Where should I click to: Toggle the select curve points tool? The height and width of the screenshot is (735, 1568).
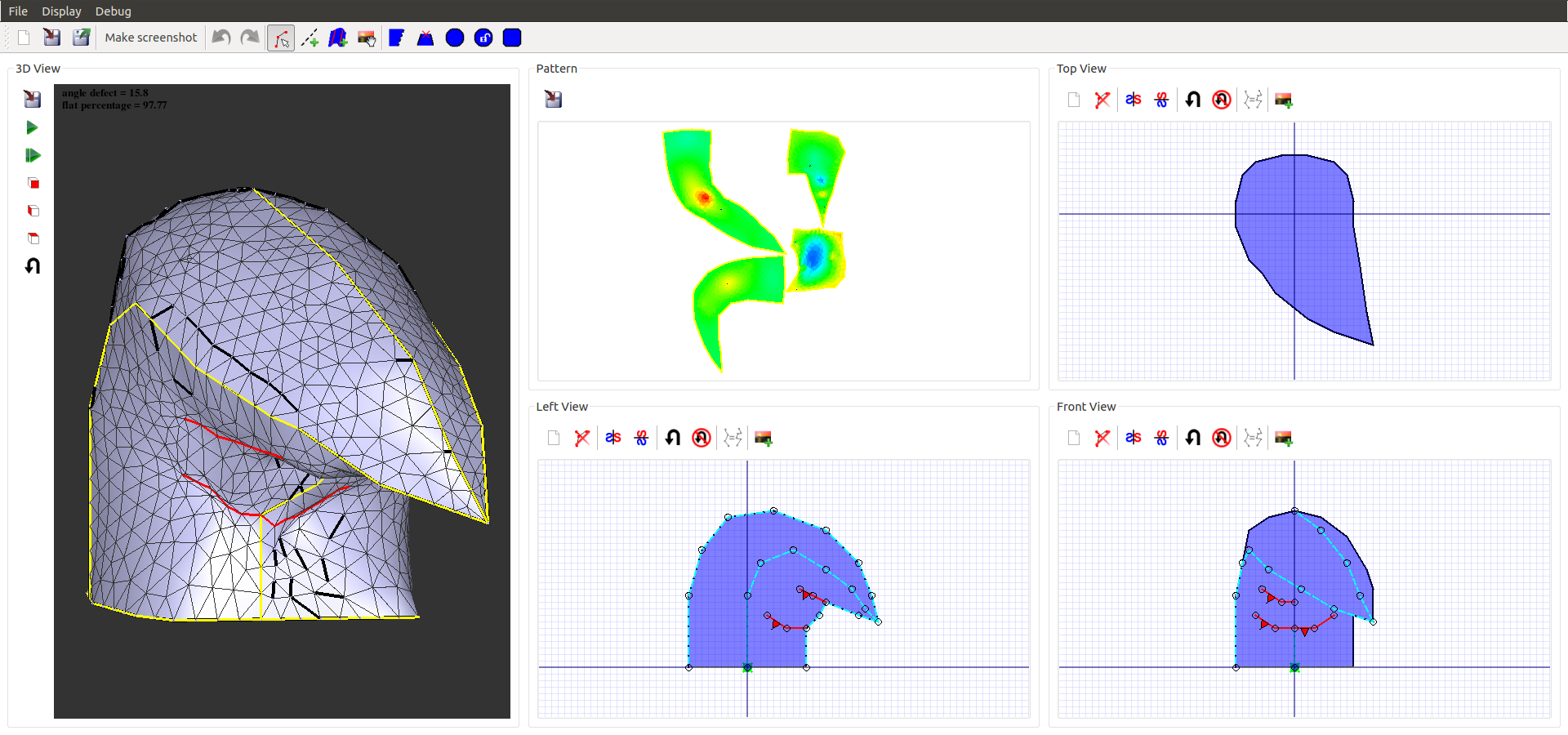[x=281, y=38]
